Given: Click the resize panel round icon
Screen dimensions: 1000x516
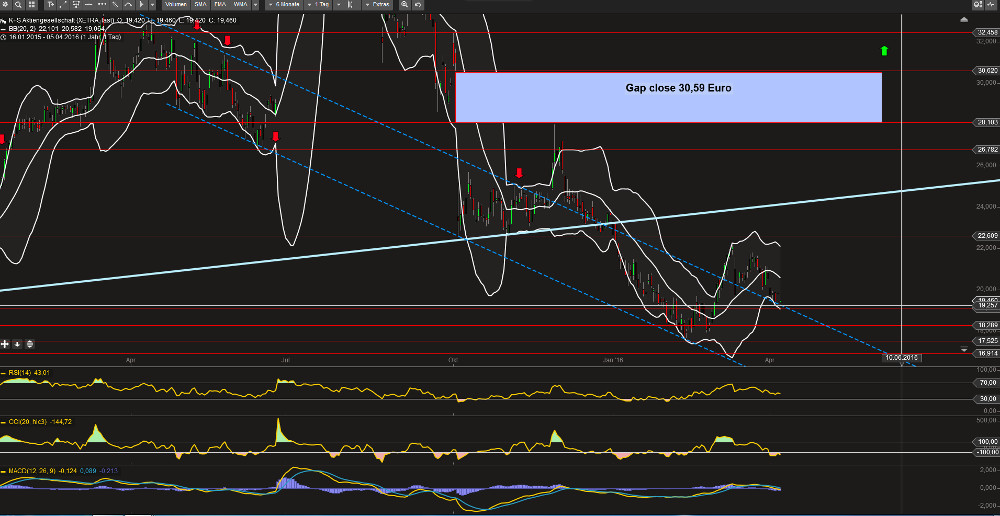Looking at the screenshot, I should point(29,344).
